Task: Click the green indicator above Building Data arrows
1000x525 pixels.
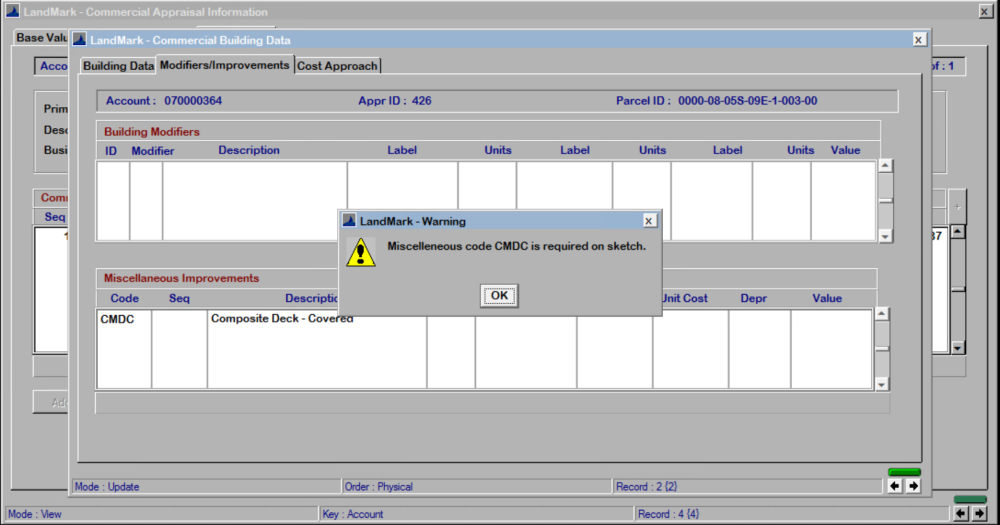Action: pos(904,472)
